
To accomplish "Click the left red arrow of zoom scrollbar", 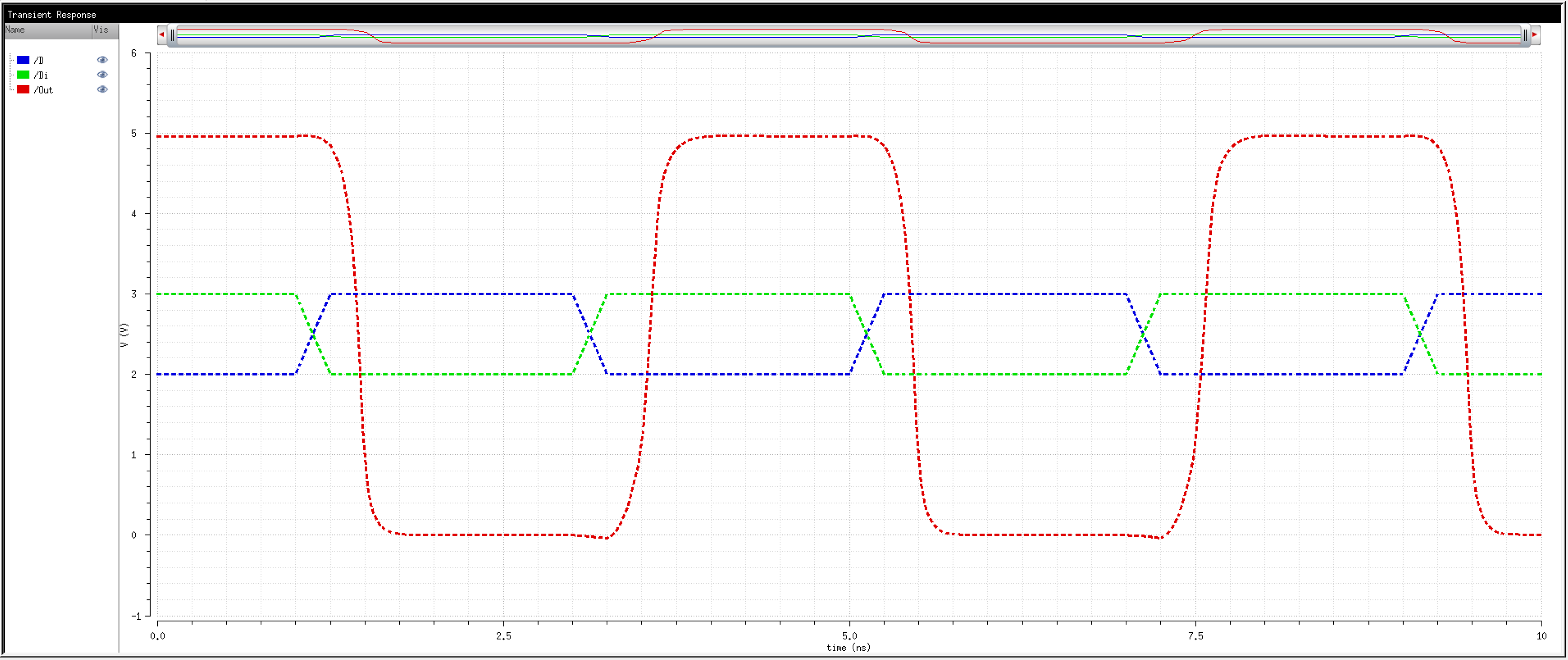I will click(x=161, y=35).
